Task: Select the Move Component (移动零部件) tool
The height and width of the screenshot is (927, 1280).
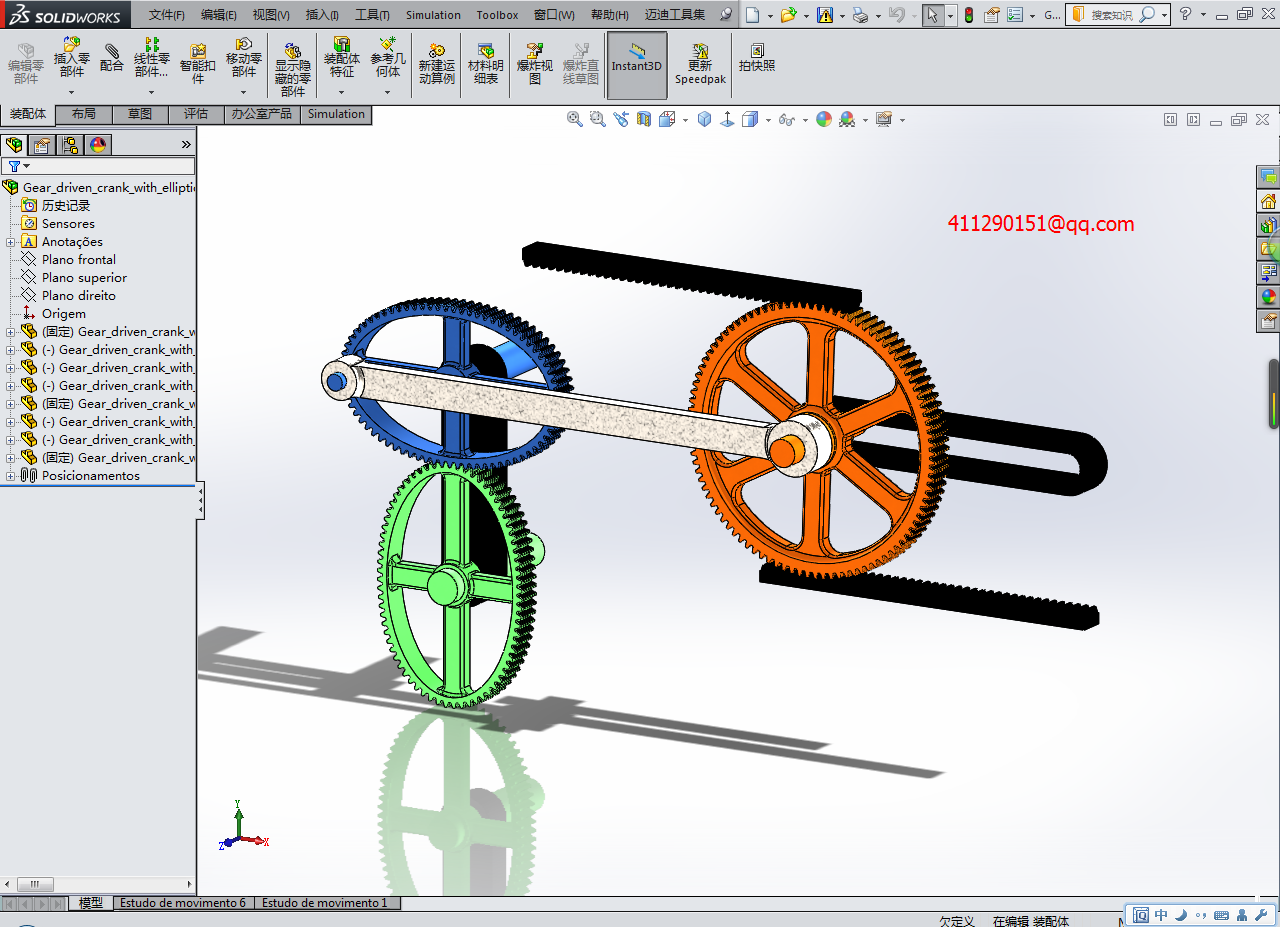Action: coord(244,58)
